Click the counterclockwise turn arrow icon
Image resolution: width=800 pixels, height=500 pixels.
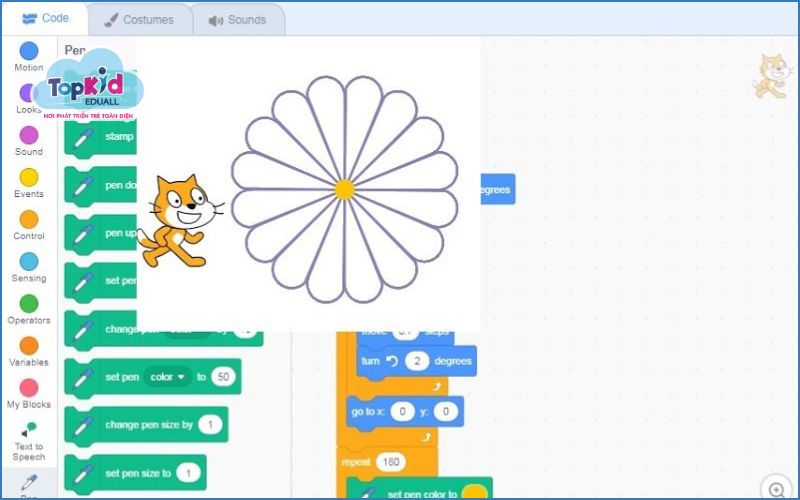click(x=391, y=361)
